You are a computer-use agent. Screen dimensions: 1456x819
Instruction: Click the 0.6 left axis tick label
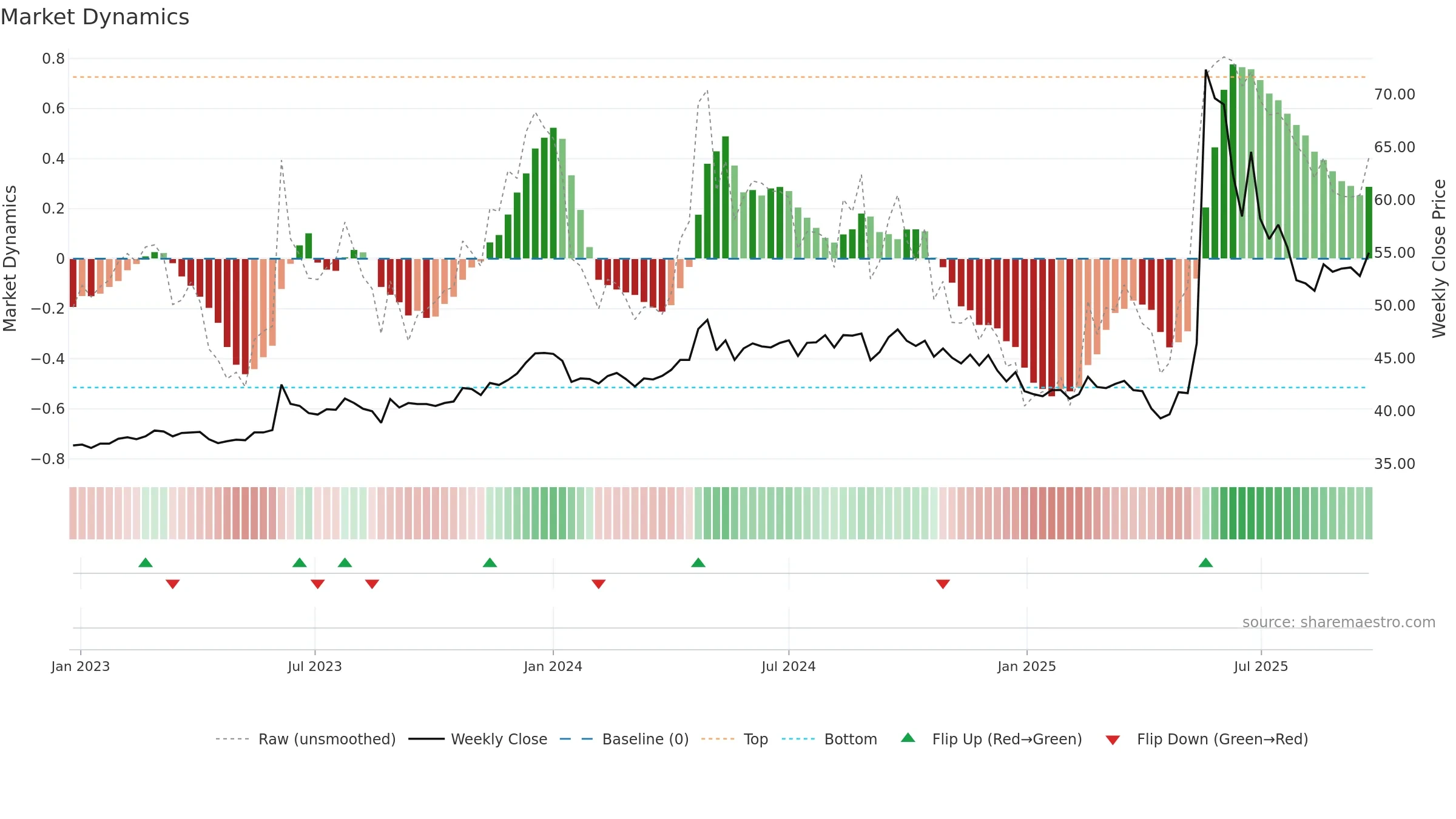(x=53, y=109)
